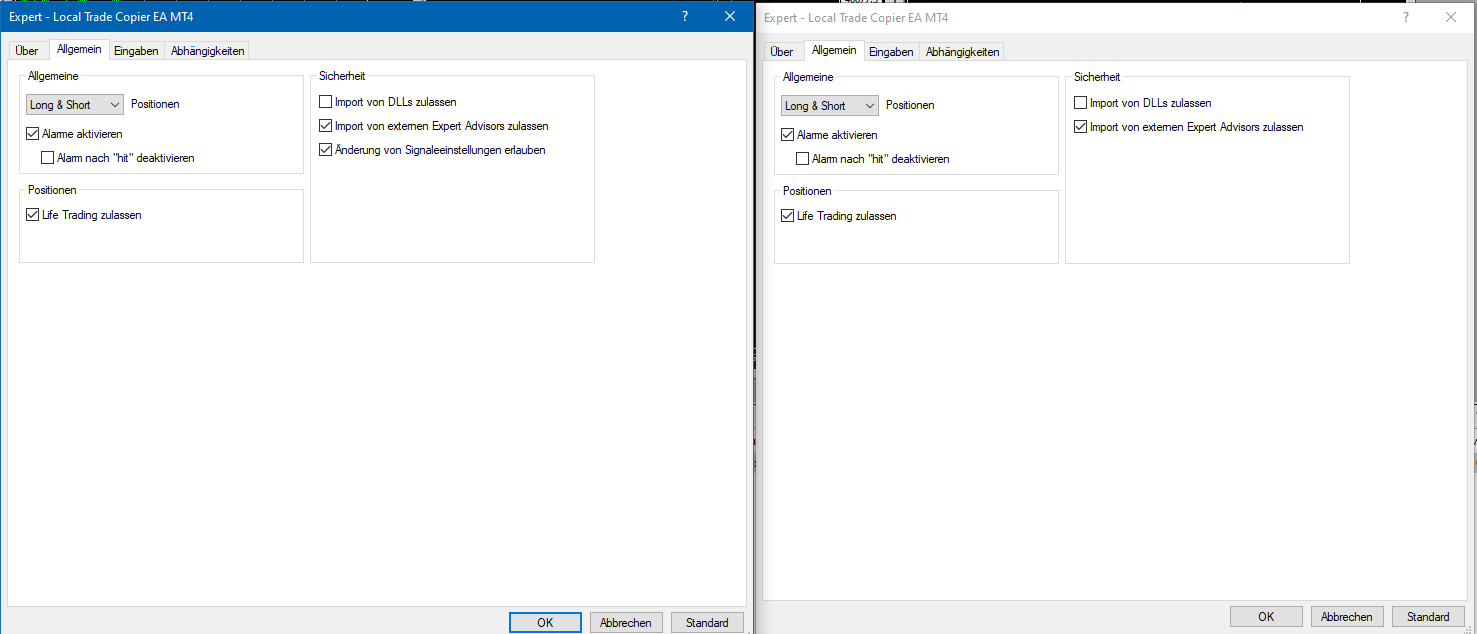The image size is (1477, 634).
Task: Toggle Alarme aktivieren in the inactive dialog
Action: (x=788, y=135)
